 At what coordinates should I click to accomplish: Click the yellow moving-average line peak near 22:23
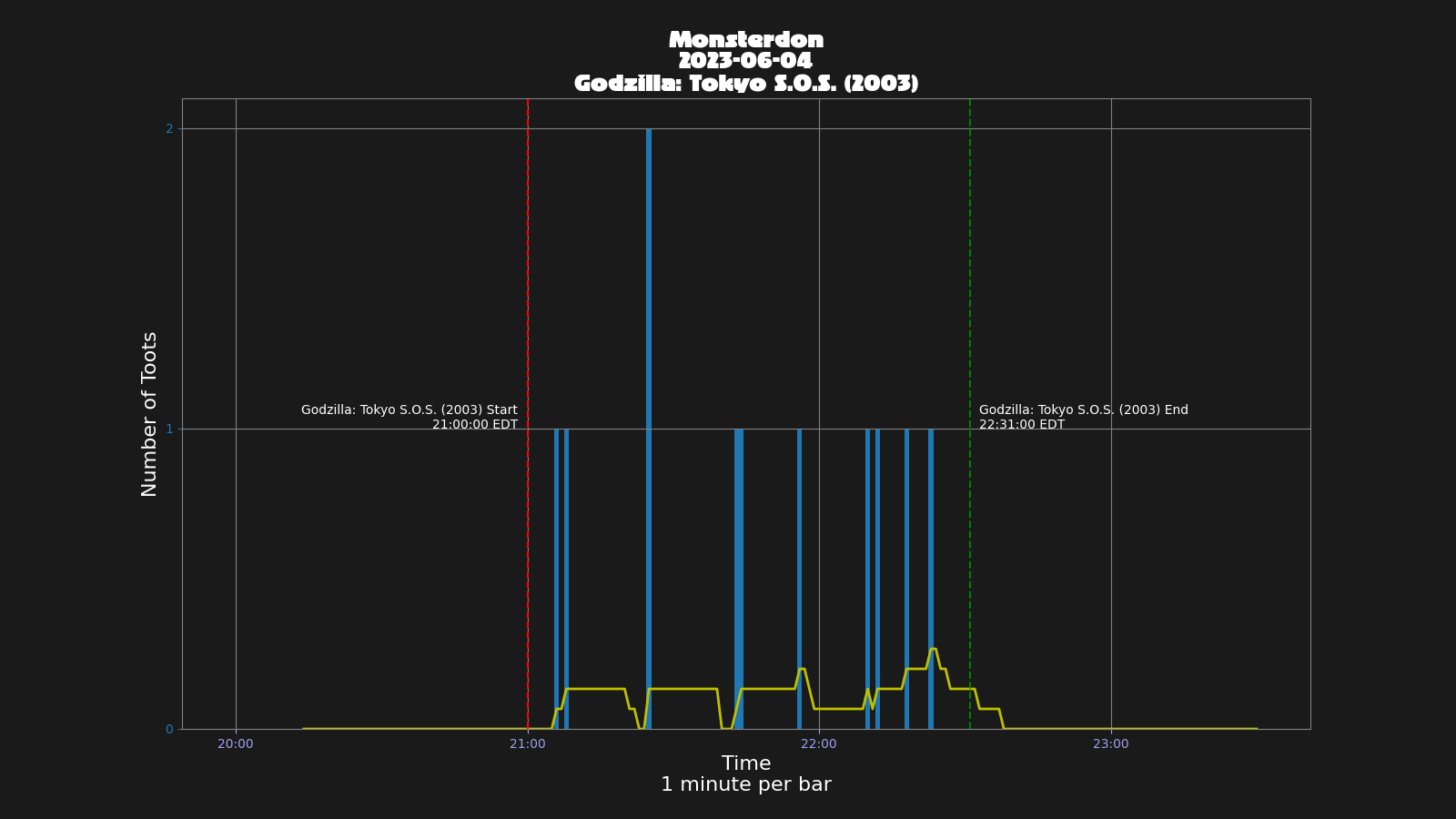933,649
